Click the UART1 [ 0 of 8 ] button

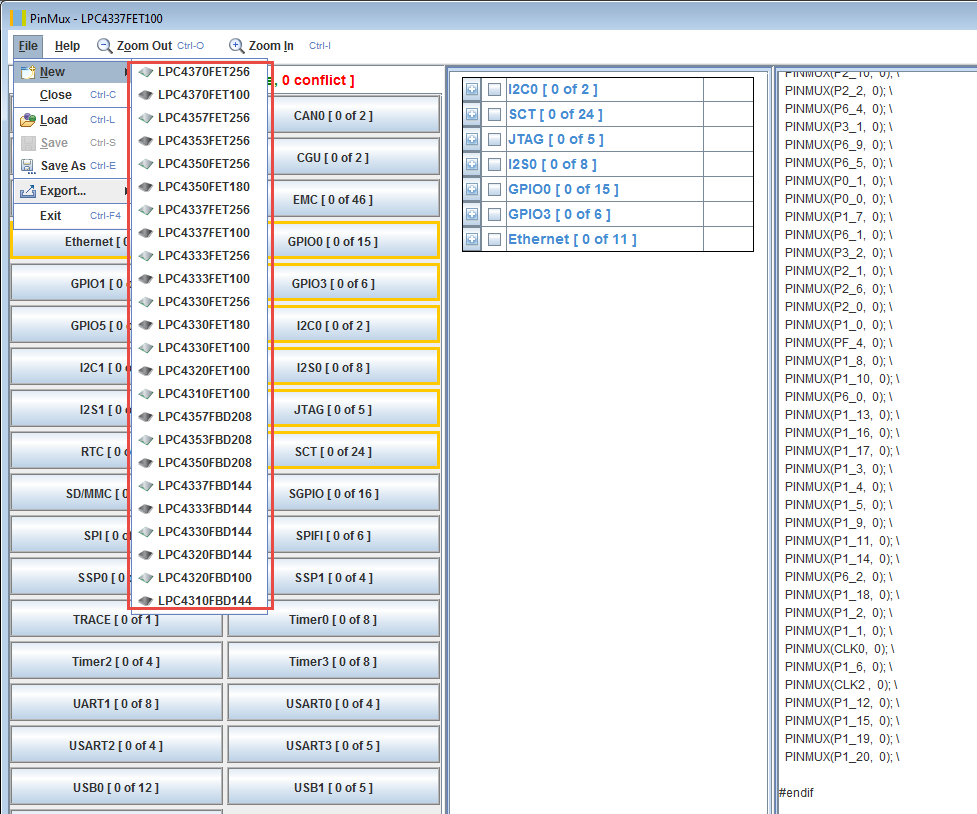point(117,704)
